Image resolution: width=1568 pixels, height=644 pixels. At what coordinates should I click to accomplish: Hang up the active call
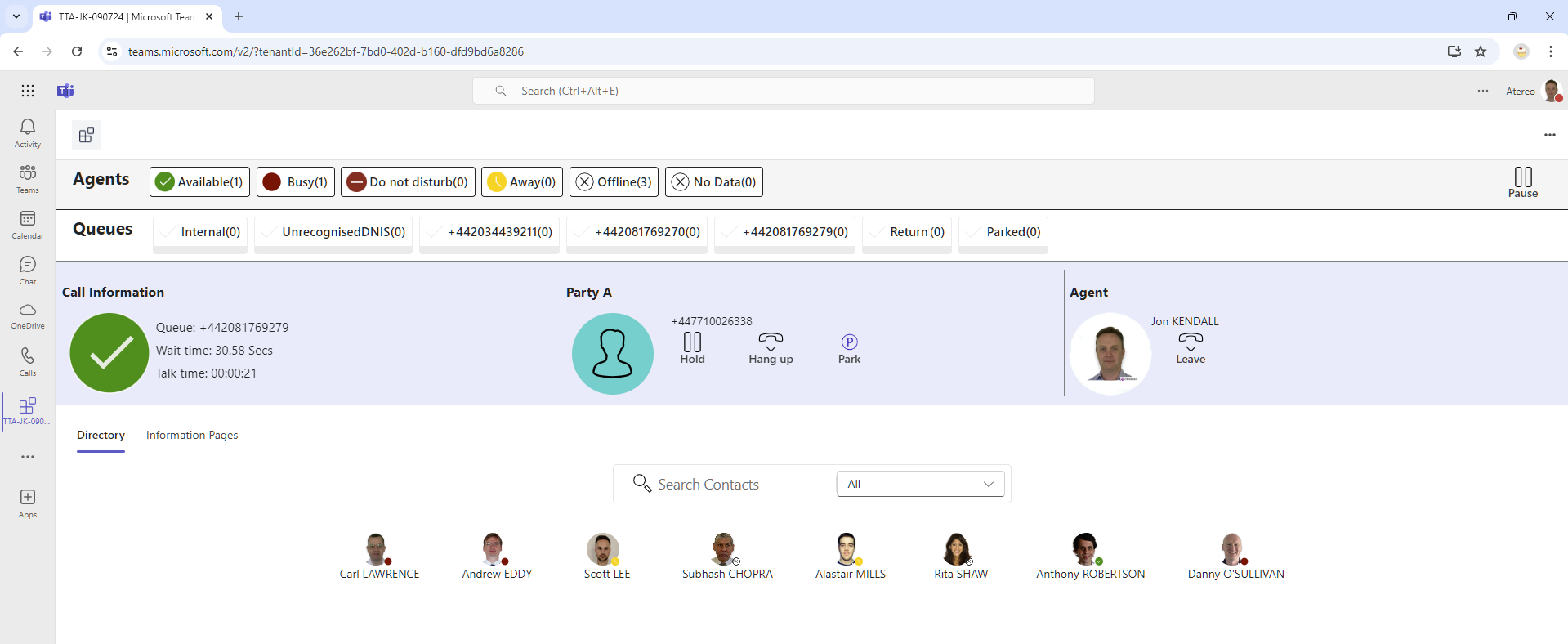(x=771, y=347)
